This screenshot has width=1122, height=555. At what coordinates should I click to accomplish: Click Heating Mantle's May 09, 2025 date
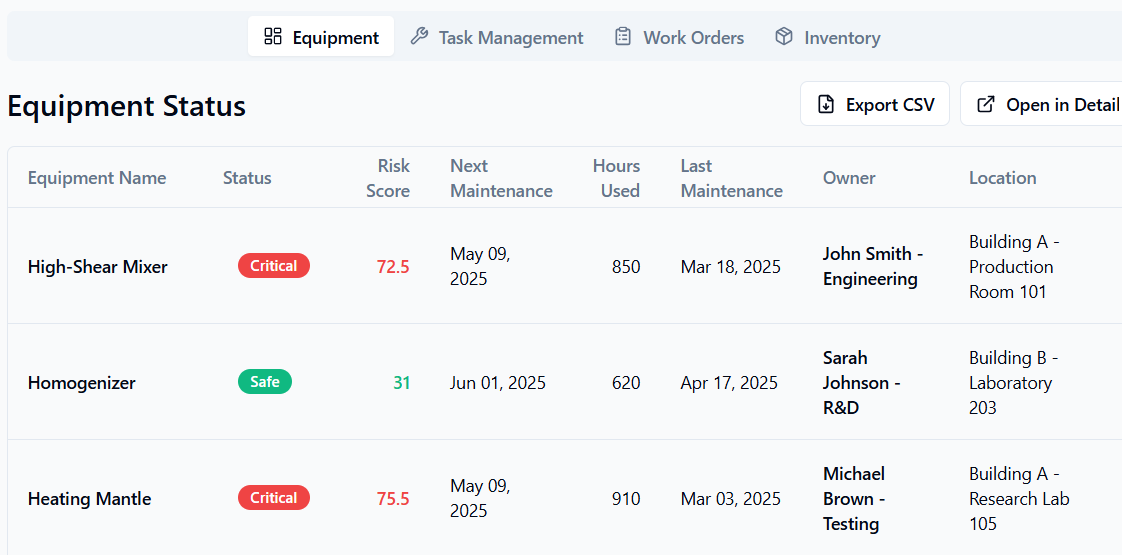coord(480,498)
